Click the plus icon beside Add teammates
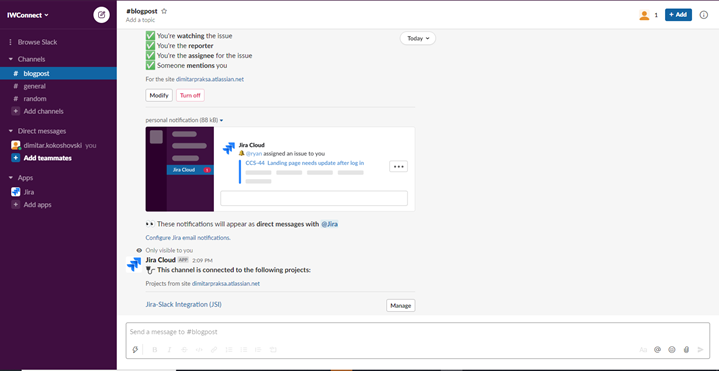 [16, 158]
